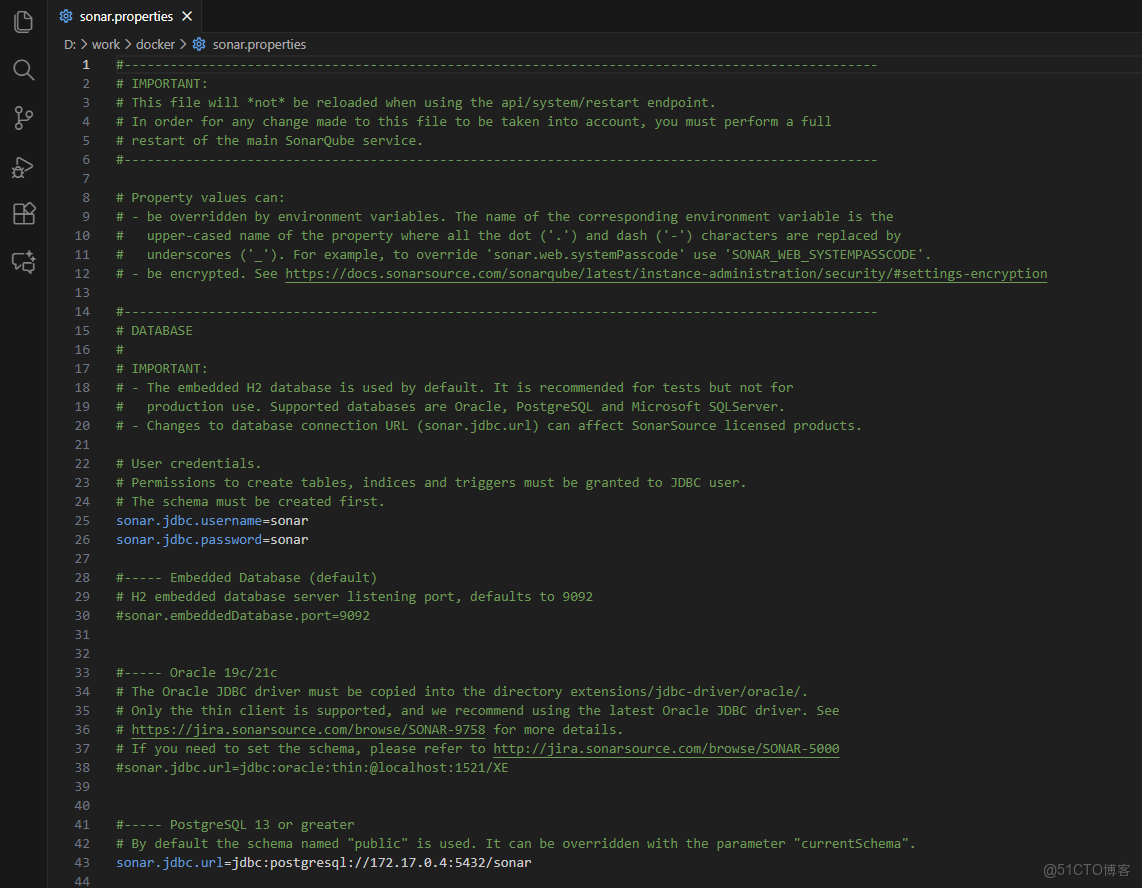Viewport: 1142px width, 888px height.
Task: Expand the work breadcrumb item
Action: [x=105, y=44]
